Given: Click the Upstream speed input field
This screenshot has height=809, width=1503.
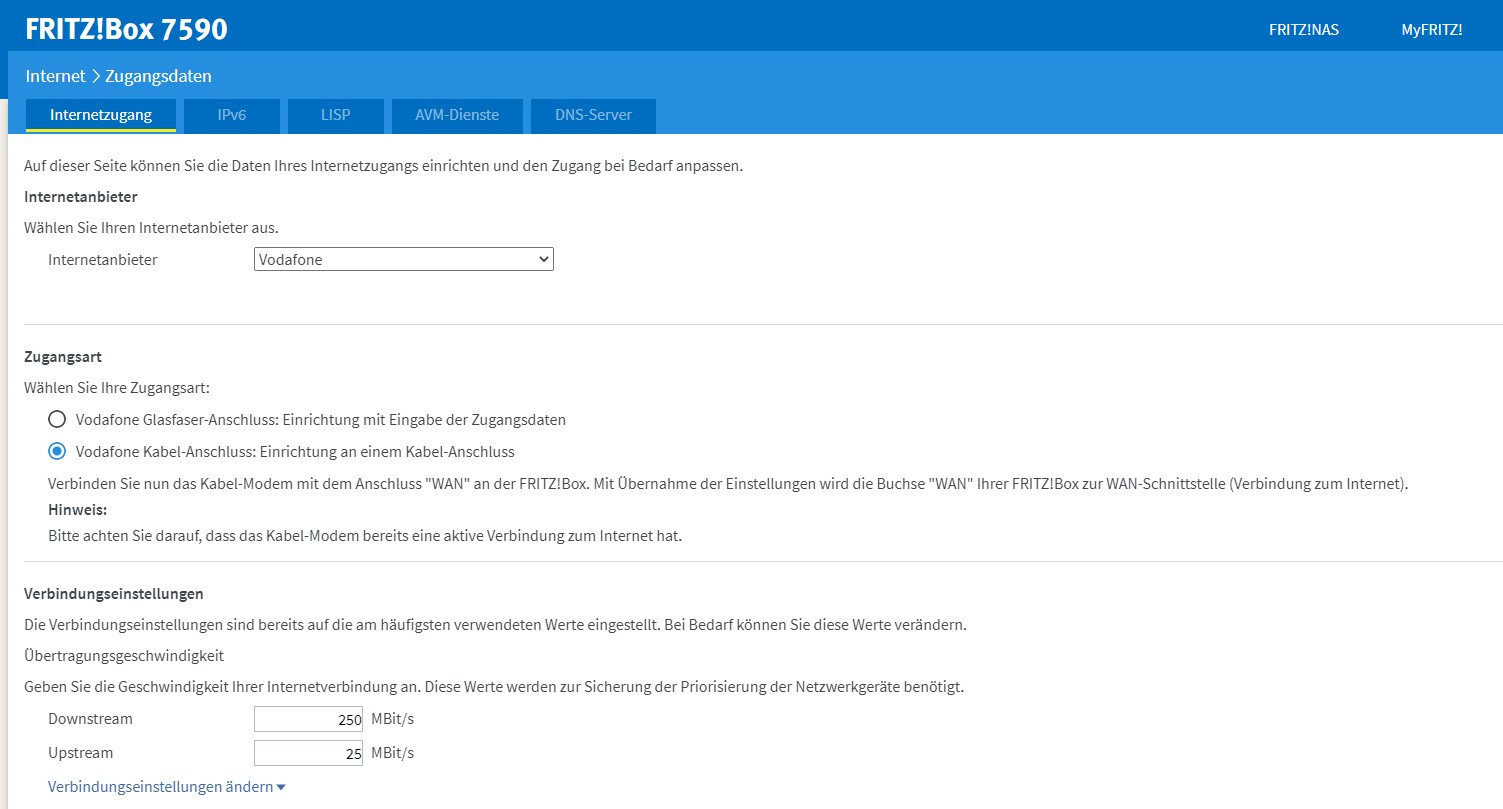Looking at the screenshot, I should [x=308, y=753].
